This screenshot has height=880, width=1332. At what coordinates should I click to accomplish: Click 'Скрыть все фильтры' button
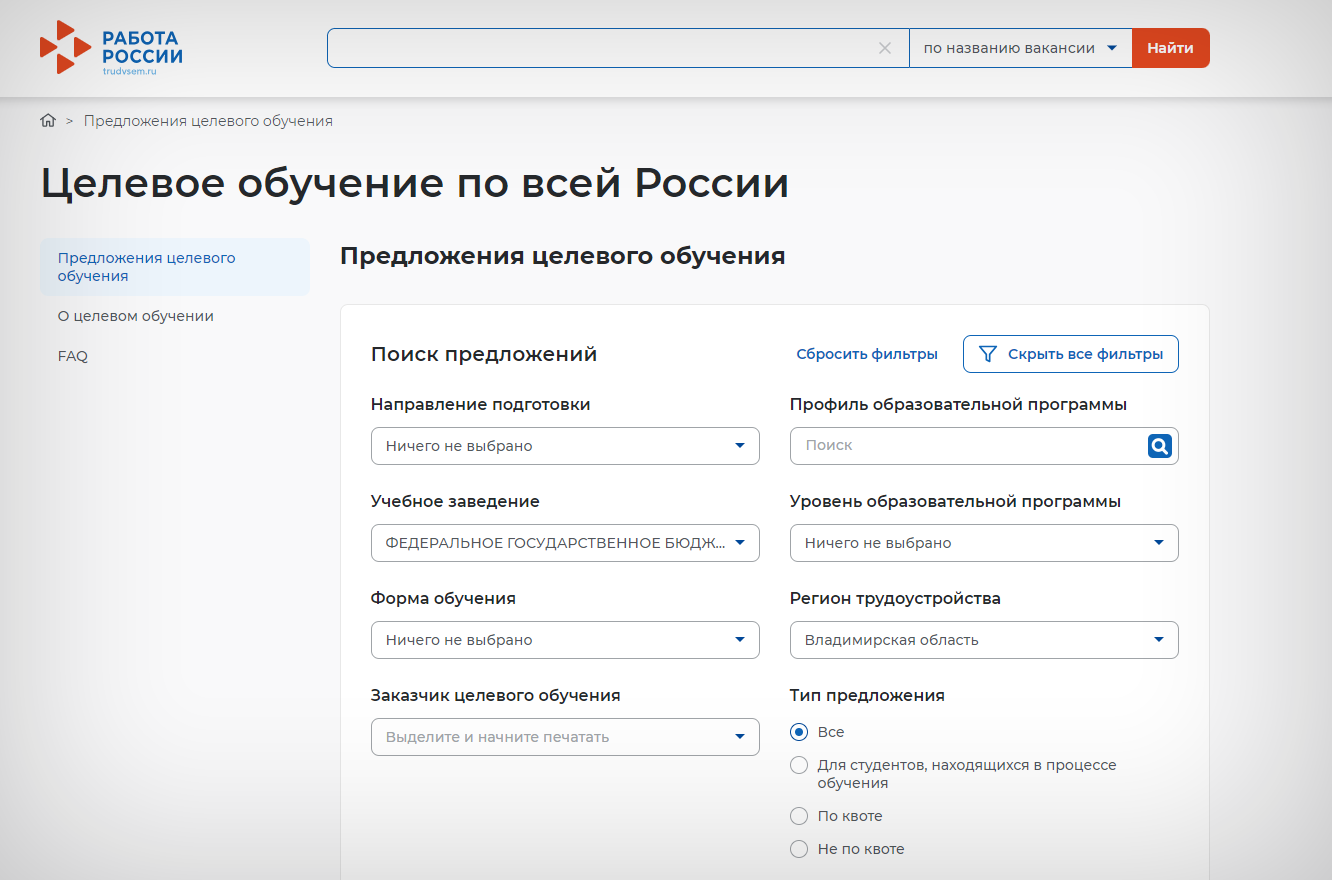[x=1070, y=354]
